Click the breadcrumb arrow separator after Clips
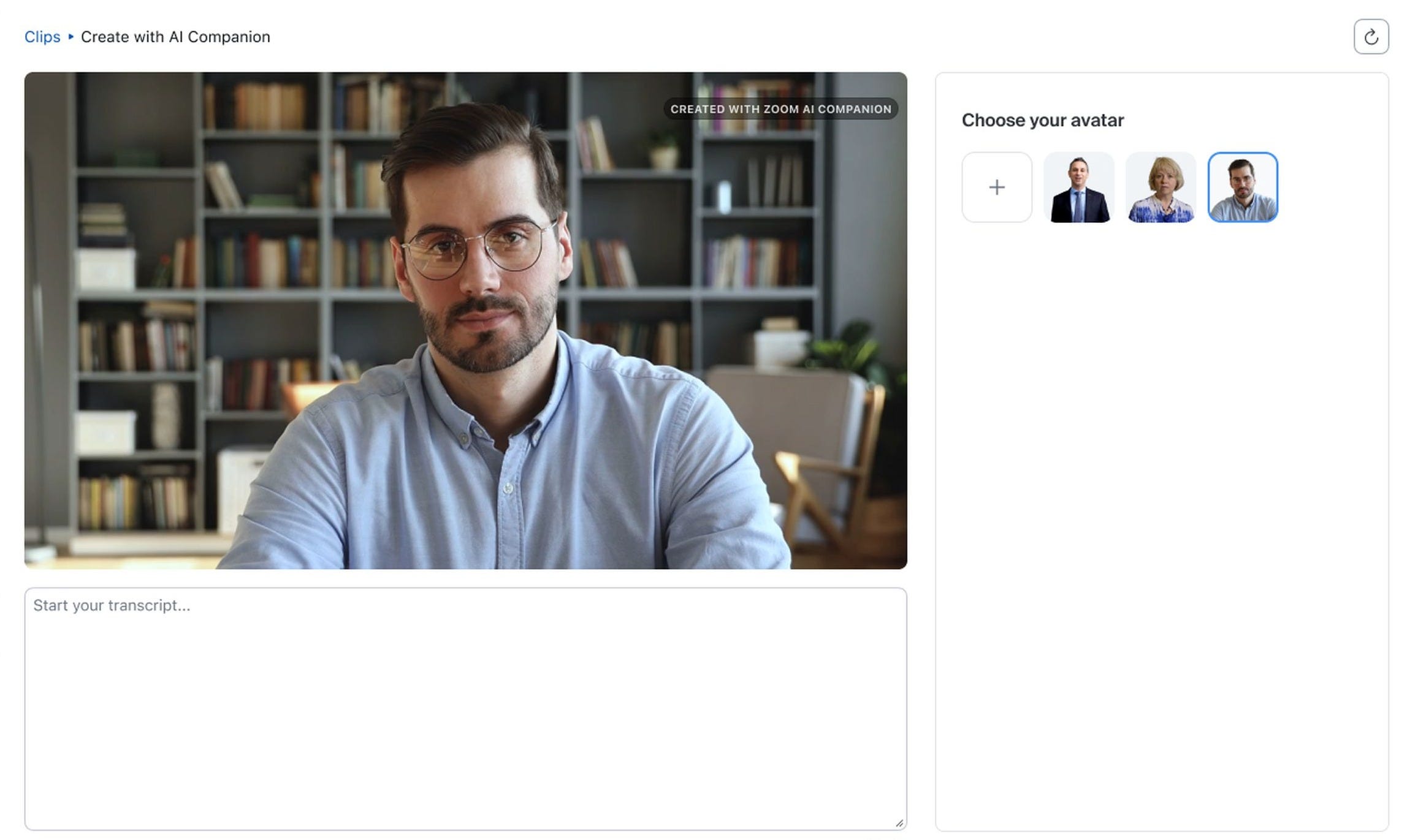The height and width of the screenshot is (840, 1410). (70, 37)
